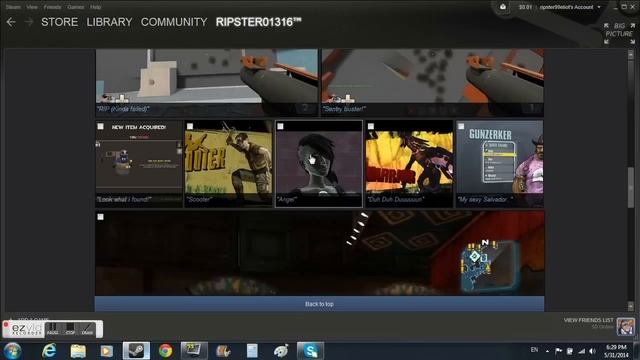This screenshot has width=640, height=360.
Task: Open the "Duh Duh Duaaaaun" screenshot thumbnail
Action: [x=409, y=164]
